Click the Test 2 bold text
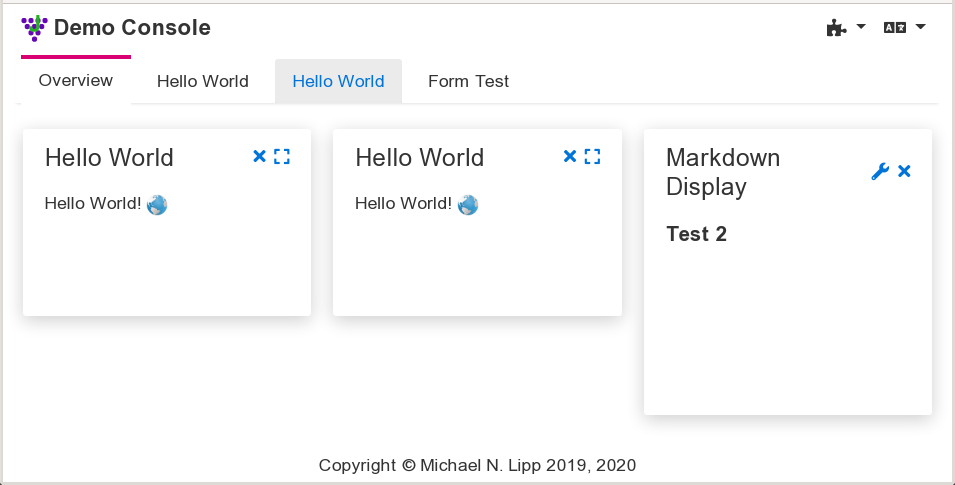The height and width of the screenshot is (485, 955). click(x=696, y=235)
